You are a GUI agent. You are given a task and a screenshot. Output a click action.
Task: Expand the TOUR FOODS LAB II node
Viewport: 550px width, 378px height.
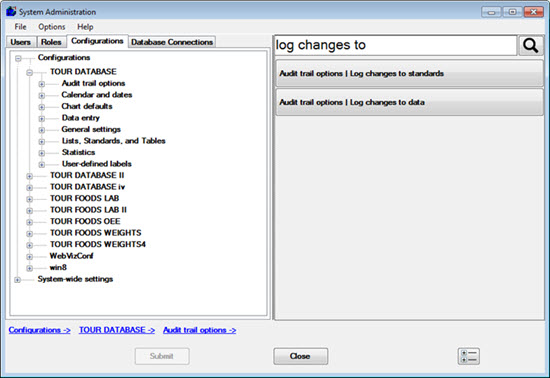(29, 211)
